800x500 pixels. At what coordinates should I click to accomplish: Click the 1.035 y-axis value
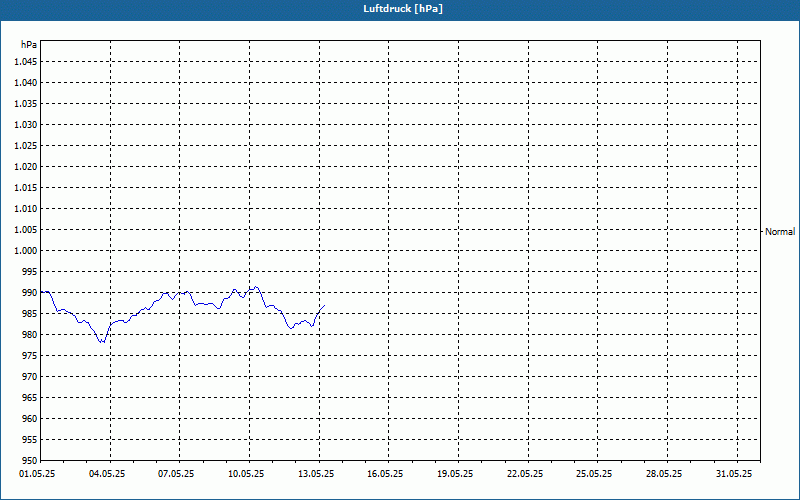[x=26, y=104]
